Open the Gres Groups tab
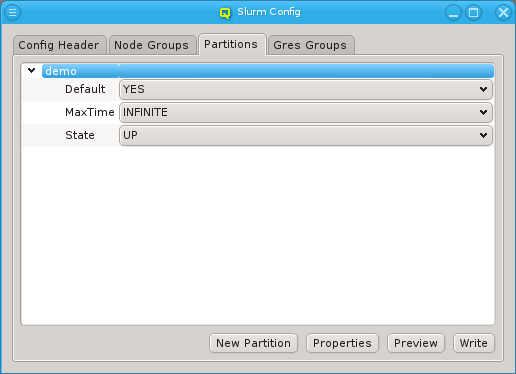 pos(310,45)
